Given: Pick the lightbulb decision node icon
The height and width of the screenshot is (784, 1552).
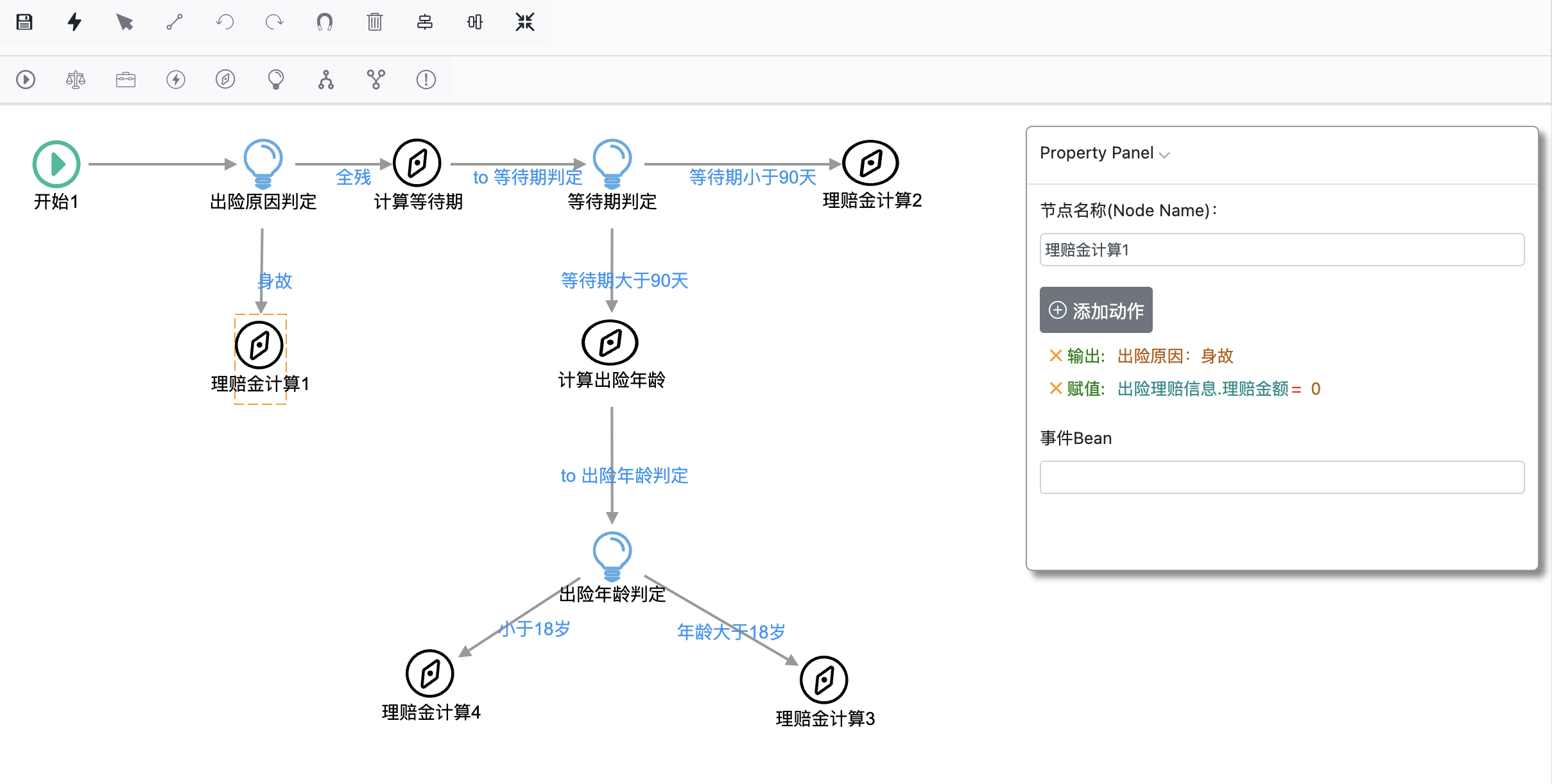Looking at the screenshot, I should (276, 80).
